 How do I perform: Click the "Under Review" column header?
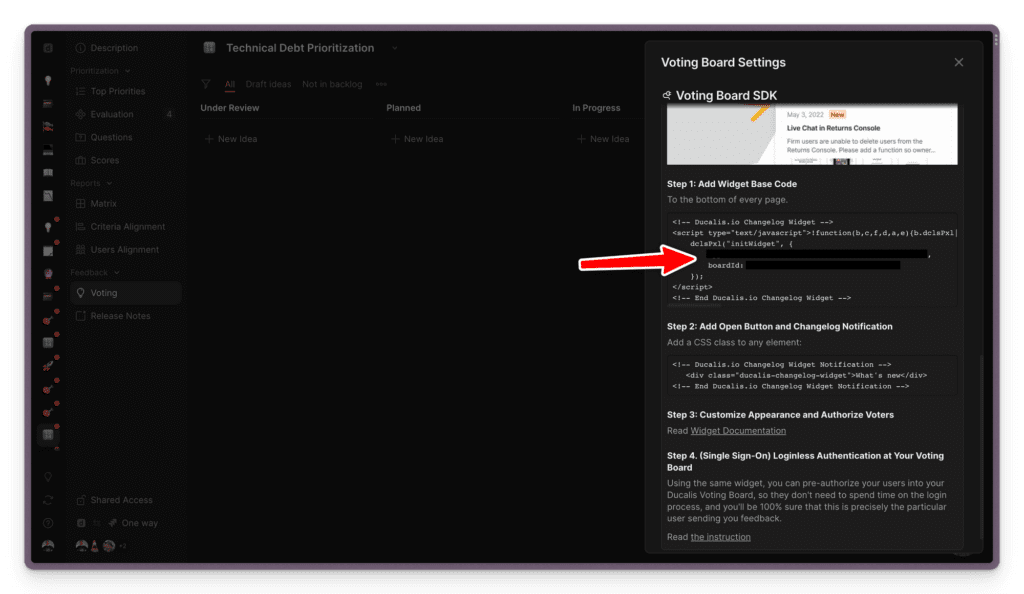[230, 108]
